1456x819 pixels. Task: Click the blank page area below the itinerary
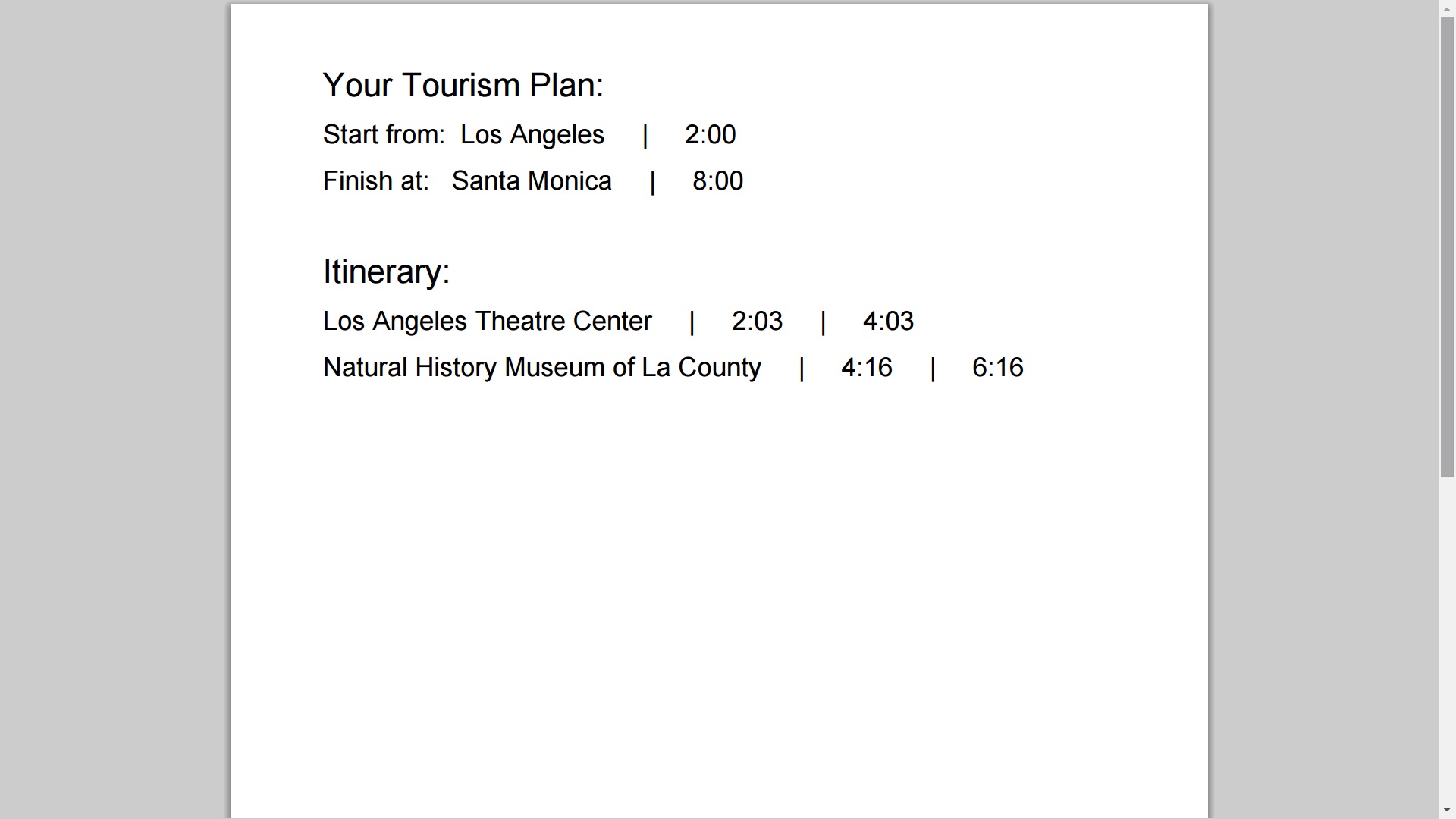718,591
